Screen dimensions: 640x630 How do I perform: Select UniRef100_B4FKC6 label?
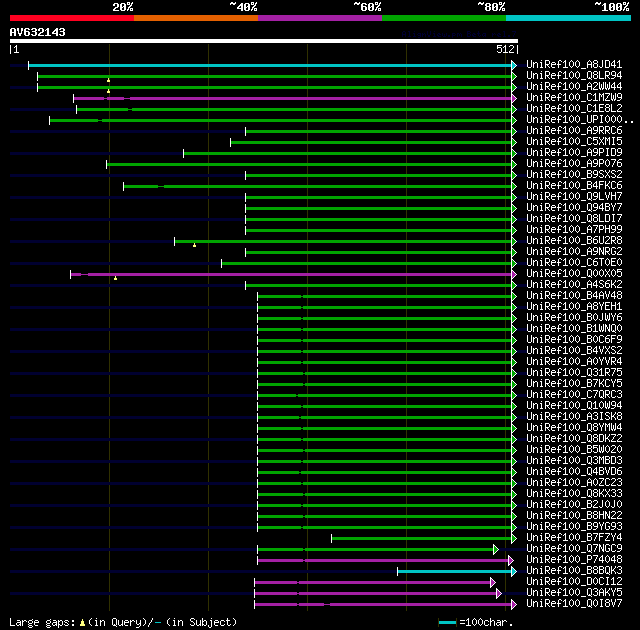point(574,186)
